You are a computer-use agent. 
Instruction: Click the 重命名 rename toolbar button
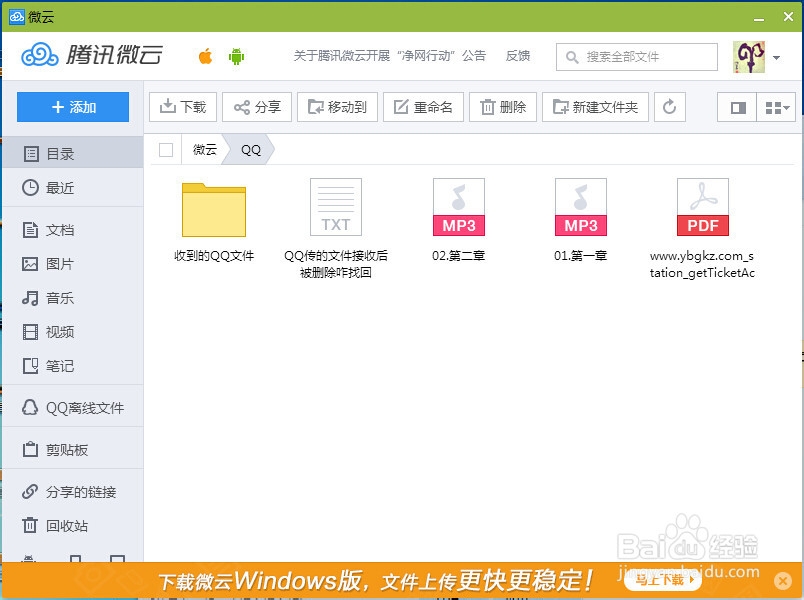click(424, 107)
